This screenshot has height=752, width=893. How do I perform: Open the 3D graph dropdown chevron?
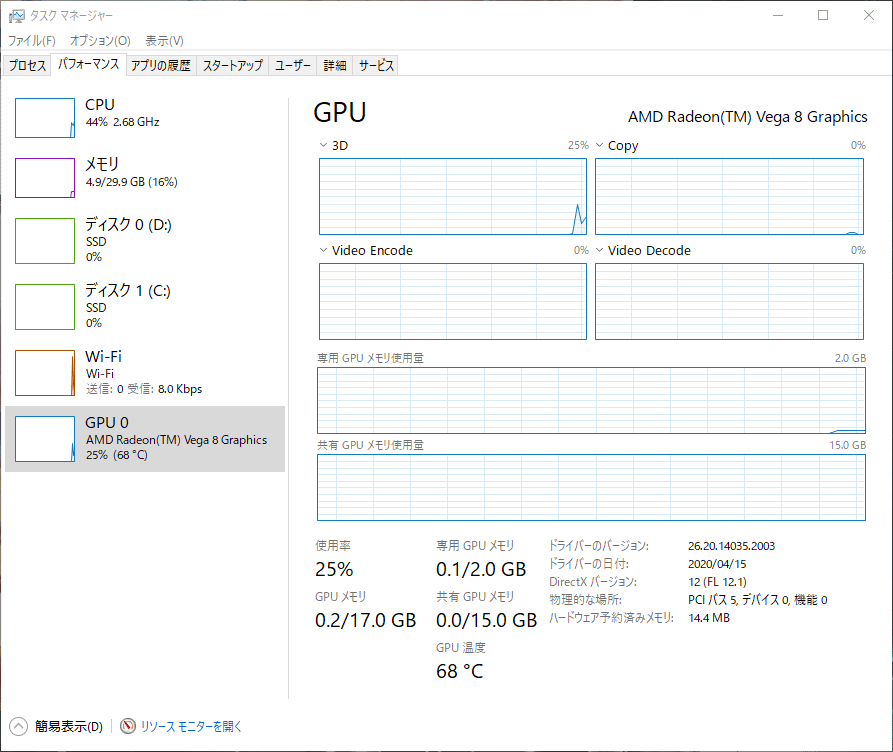323,145
